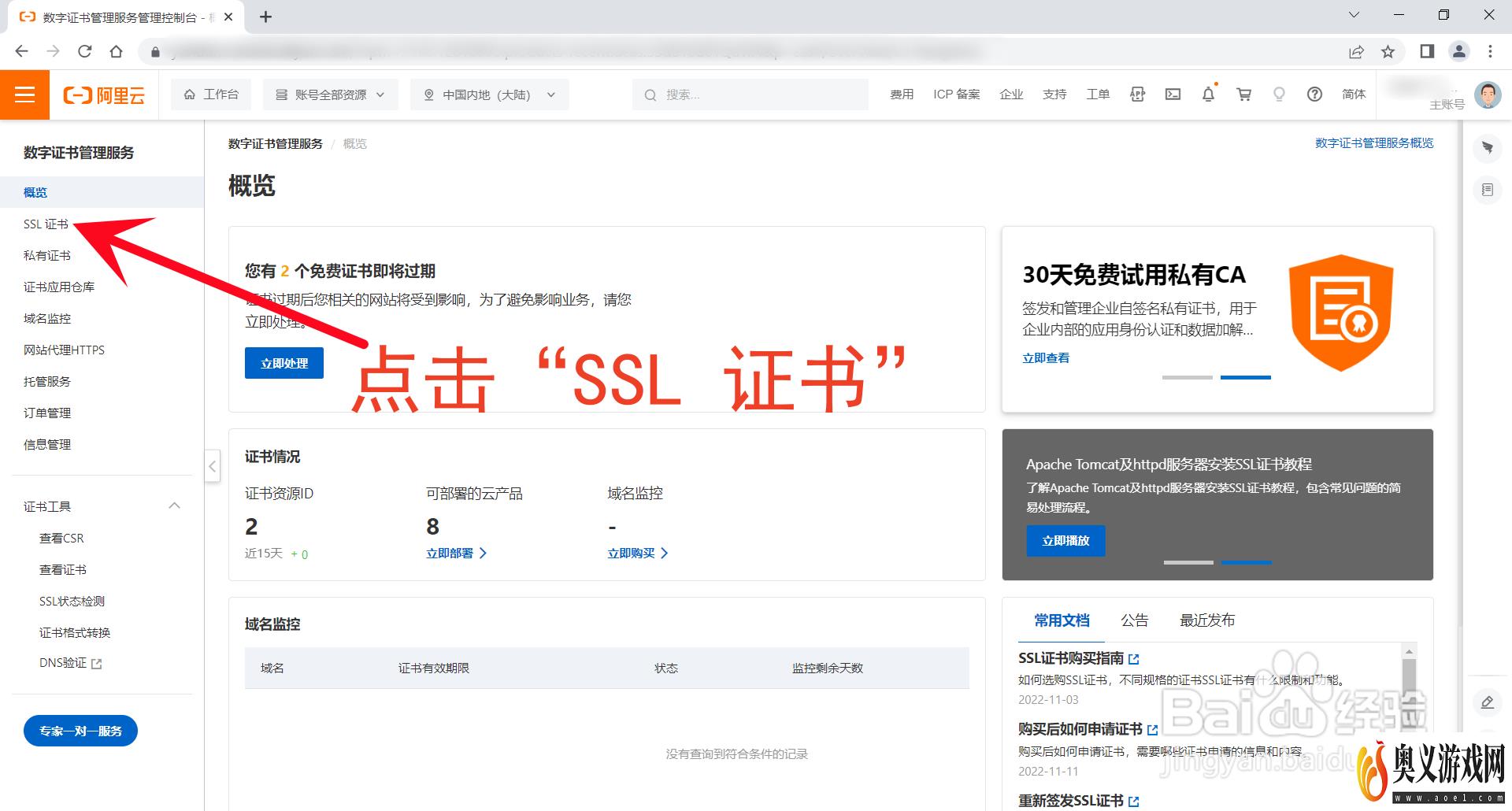Open the ICP 备案 menu
This screenshot has height=811, width=1512.
957,94
